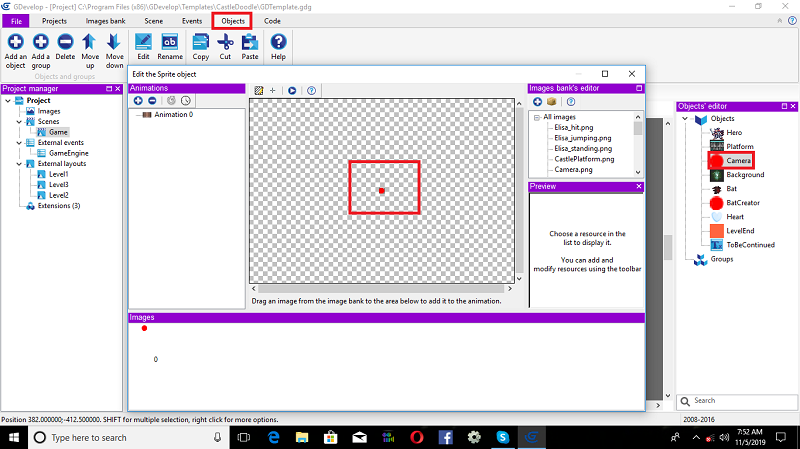The width and height of the screenshot is (800, 449).
Task: Collapse the External layouts node
Action: pyautogui.click(x=19, y=164)
